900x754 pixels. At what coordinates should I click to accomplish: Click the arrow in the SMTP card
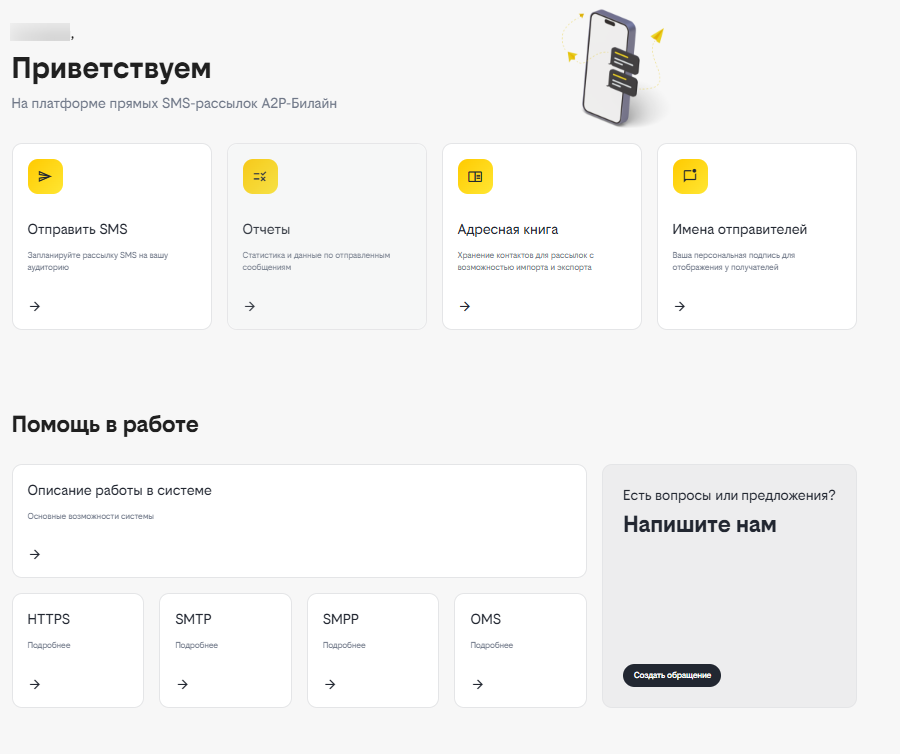183,684
